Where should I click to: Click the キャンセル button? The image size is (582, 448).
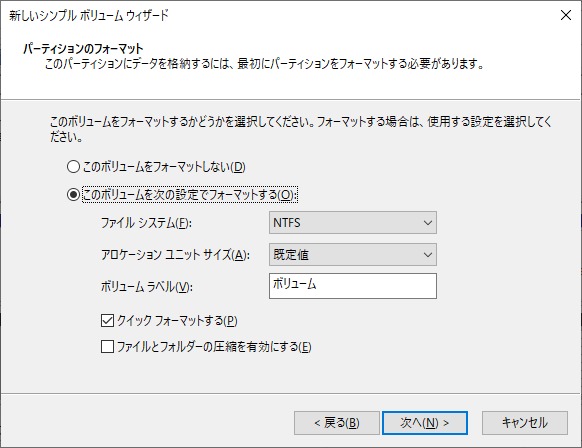pos(524,423)
